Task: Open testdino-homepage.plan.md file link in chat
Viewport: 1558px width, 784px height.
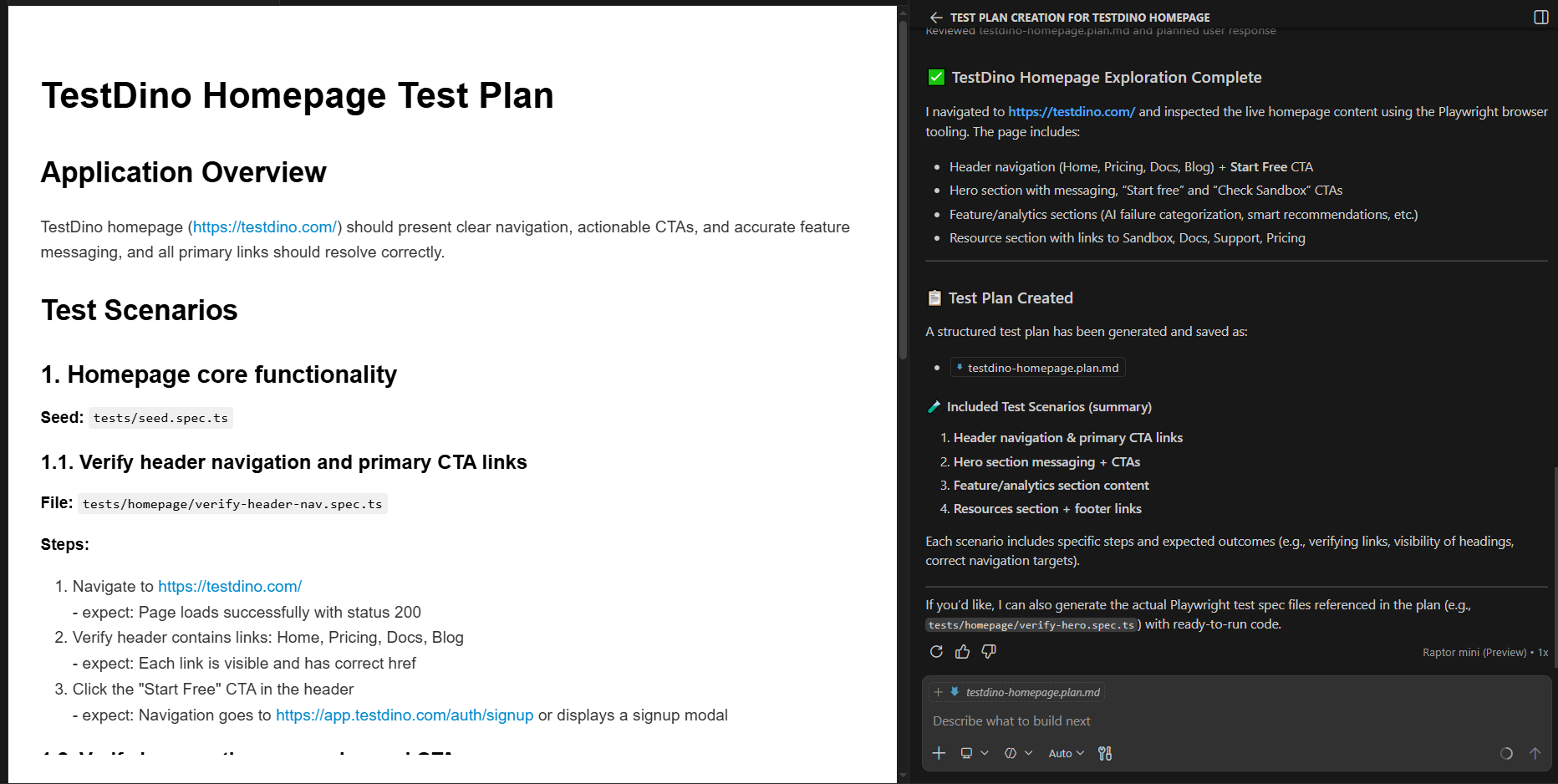Action: pos(1041,368)
